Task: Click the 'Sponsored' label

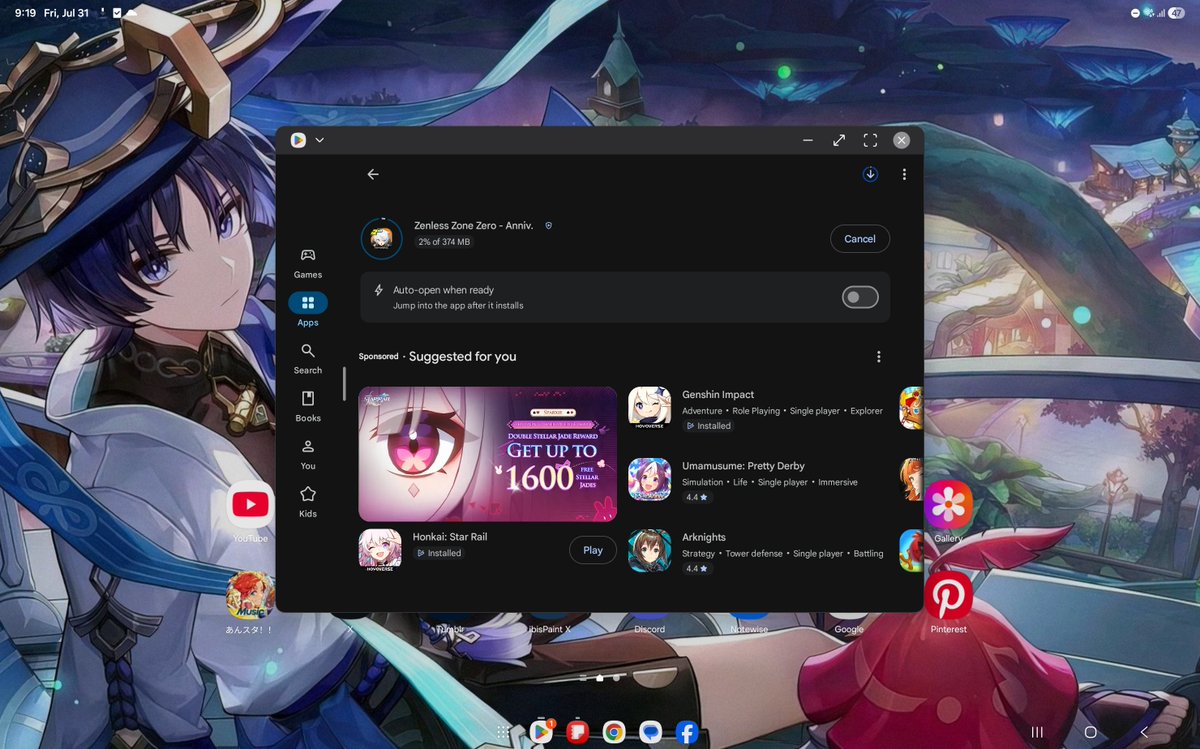Action: (x=378, y=357)
